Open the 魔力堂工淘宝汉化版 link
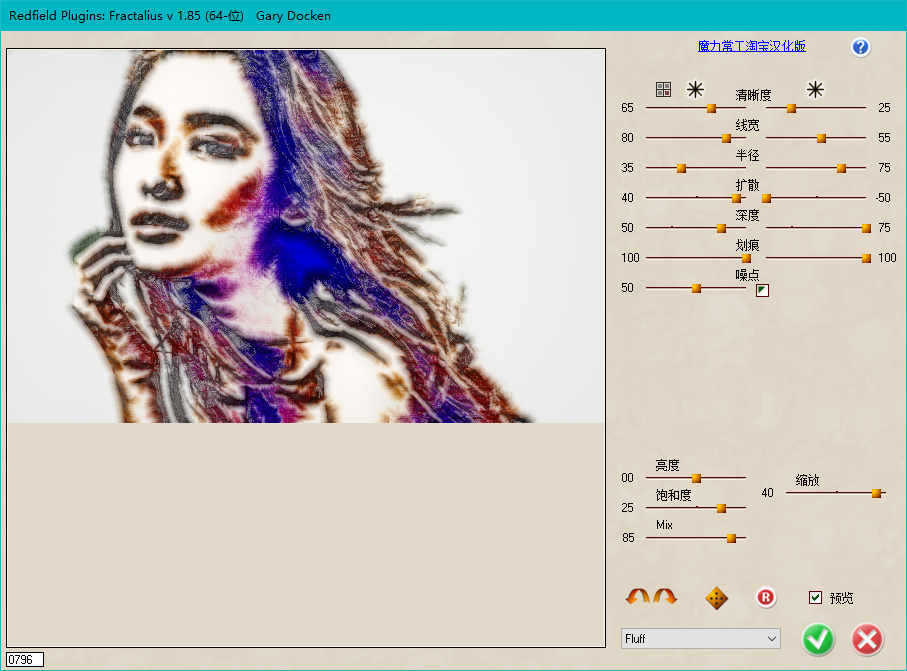This screenshot has height=671, width=907. click(x=751, y=46)
